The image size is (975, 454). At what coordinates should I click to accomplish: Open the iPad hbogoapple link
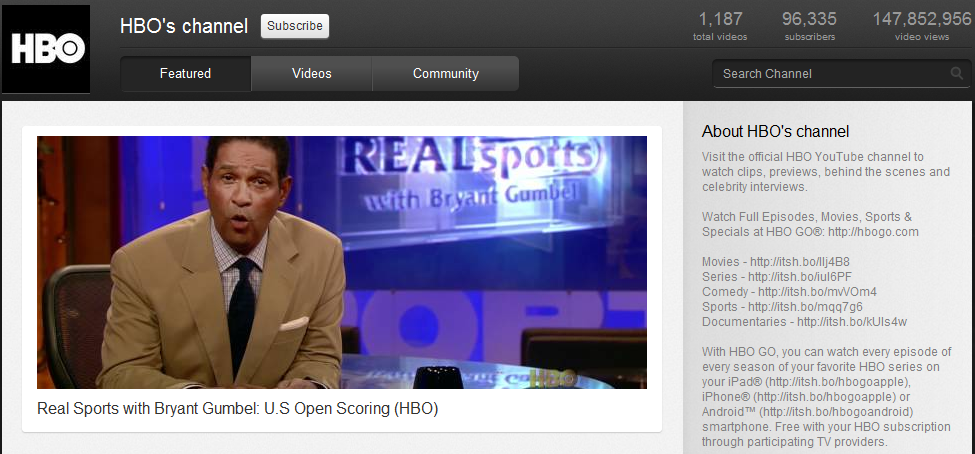pyautogui.click(x=839, y=381)
